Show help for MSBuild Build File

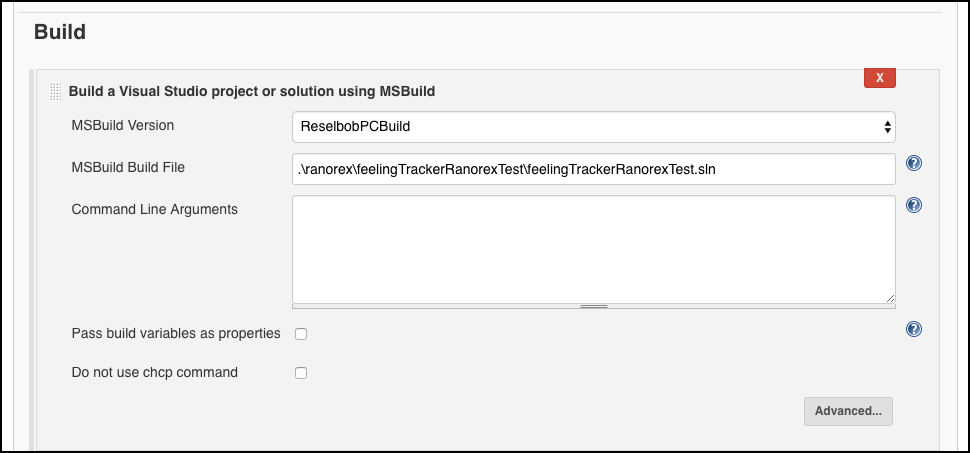(914, 163)
